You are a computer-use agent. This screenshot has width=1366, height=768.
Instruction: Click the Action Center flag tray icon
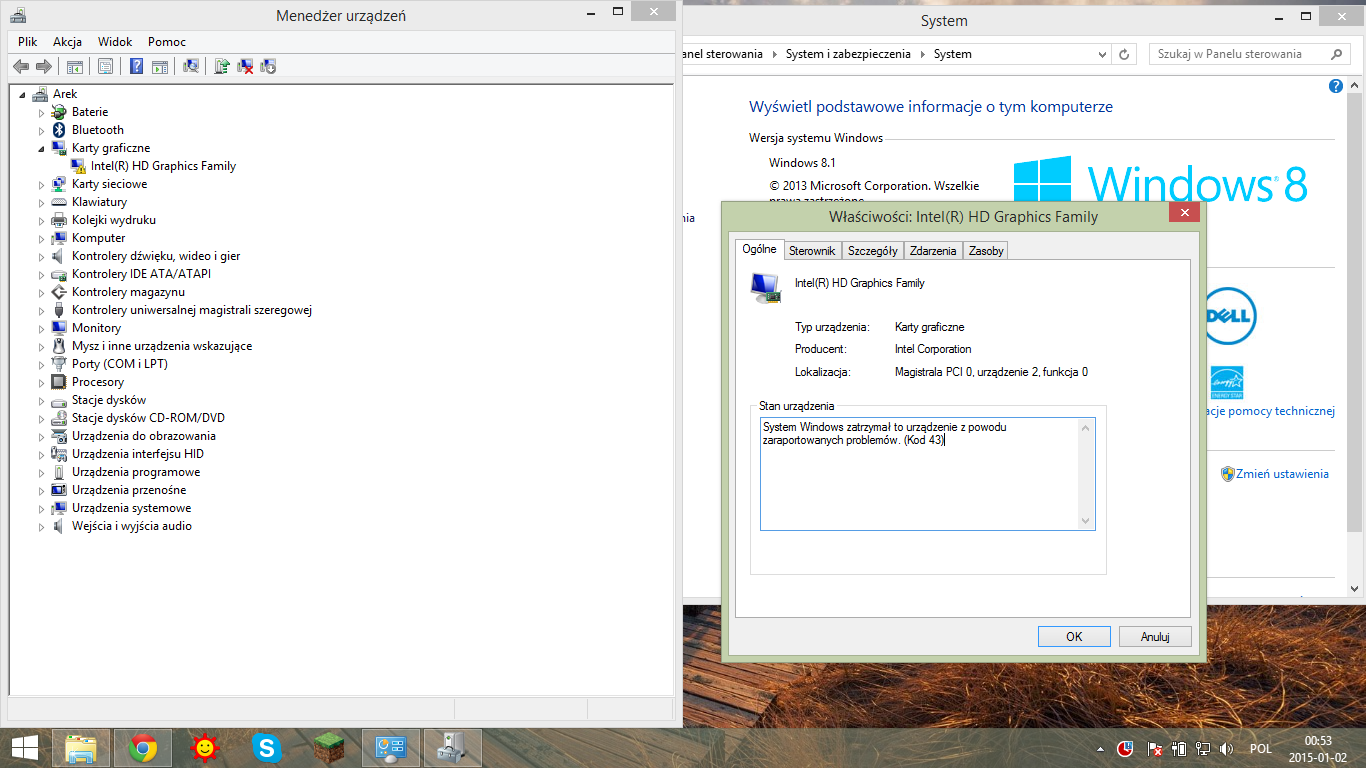coord(1155,748)
